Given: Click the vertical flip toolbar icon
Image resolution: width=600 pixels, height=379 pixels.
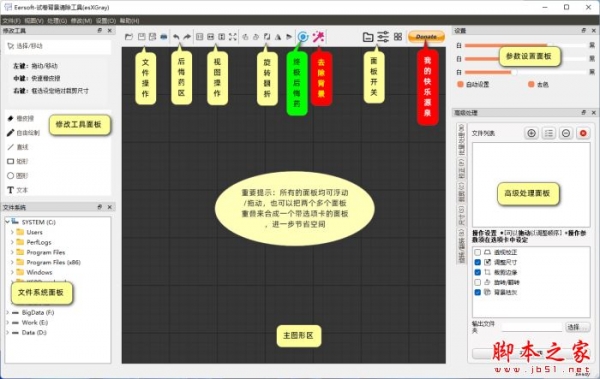Looking at the screenshot, I should (289, 37).
